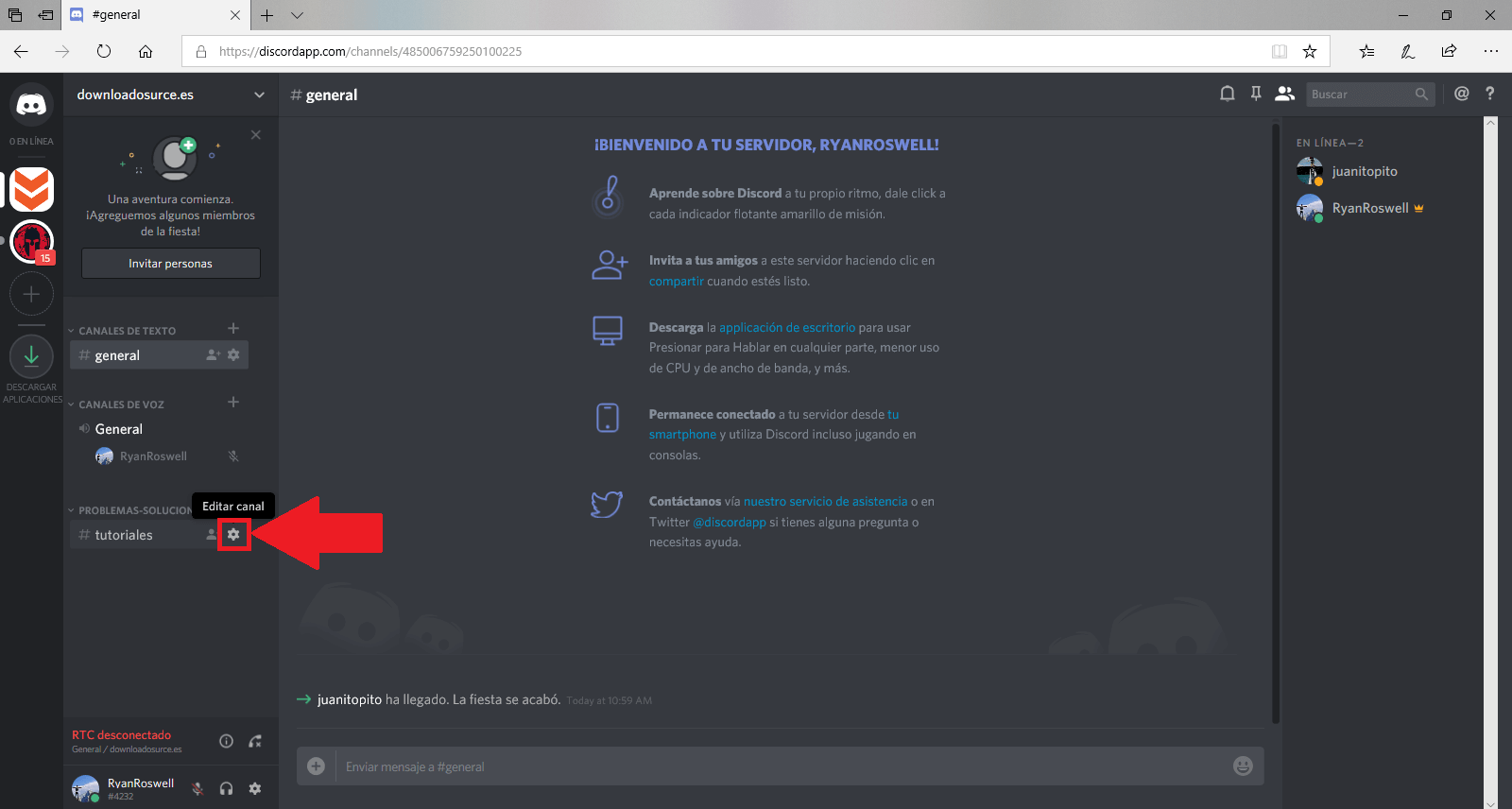This screenshot has height=809, width=1512.
Task: Add page to favorites star icon
Action: tap(1310, 51)
